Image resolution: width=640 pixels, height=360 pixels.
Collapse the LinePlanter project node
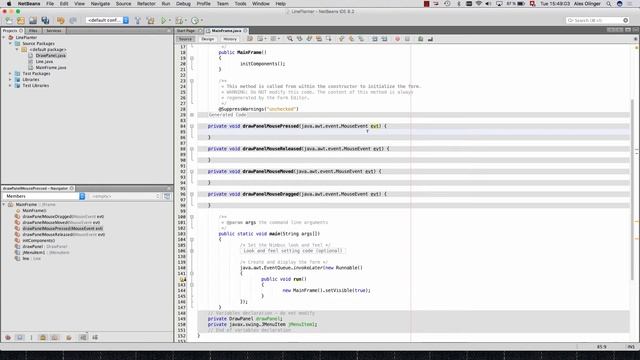click(4, 37)
